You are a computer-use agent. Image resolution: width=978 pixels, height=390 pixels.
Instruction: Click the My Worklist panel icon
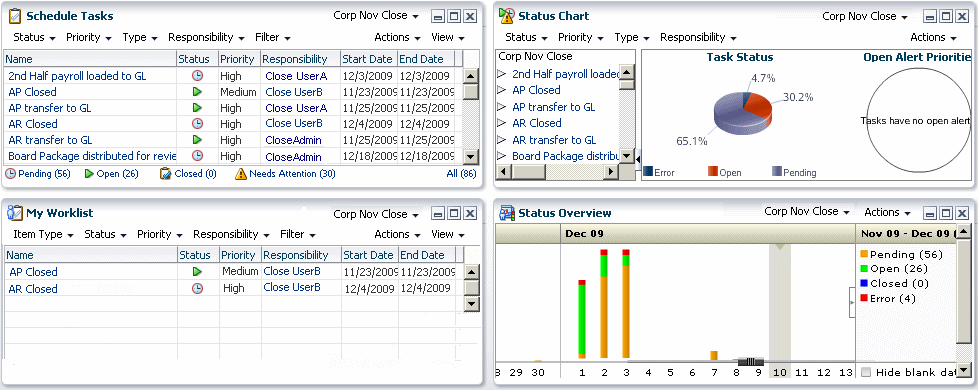[x=15, y=213]
